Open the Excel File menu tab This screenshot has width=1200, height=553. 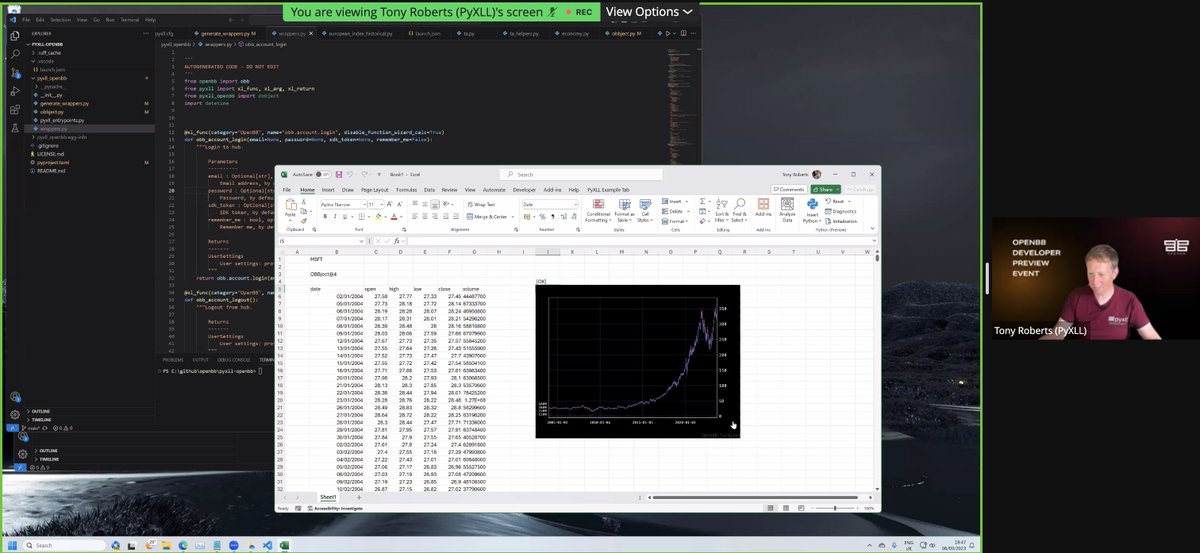(287, 189)
